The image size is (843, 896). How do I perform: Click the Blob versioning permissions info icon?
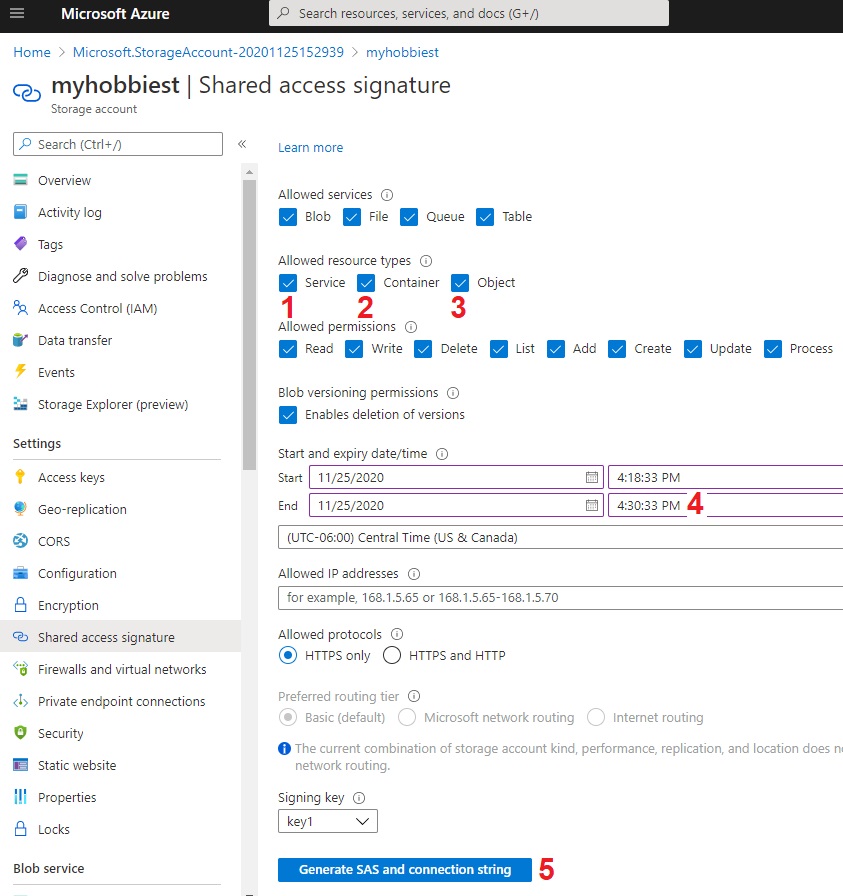[x=453, y=393]
